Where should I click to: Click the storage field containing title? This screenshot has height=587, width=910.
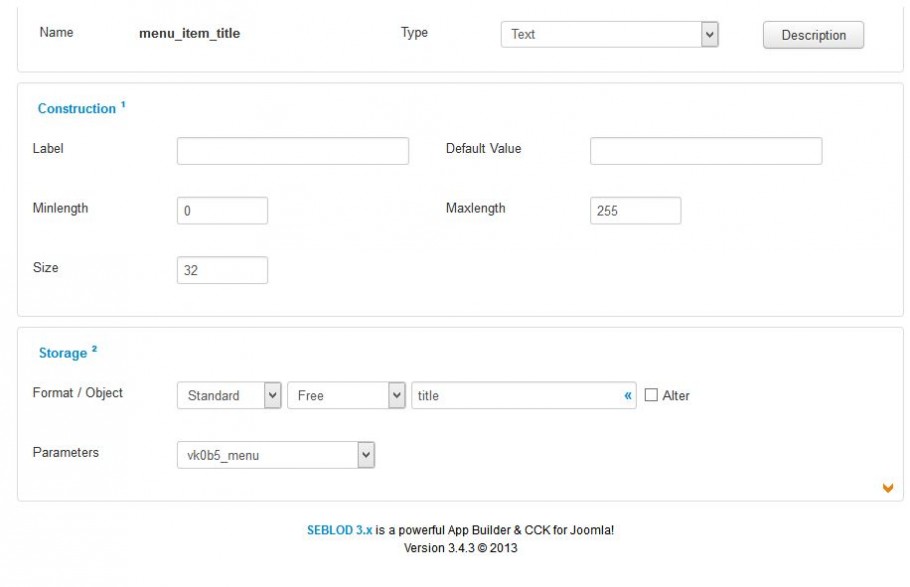pos(523,395)
